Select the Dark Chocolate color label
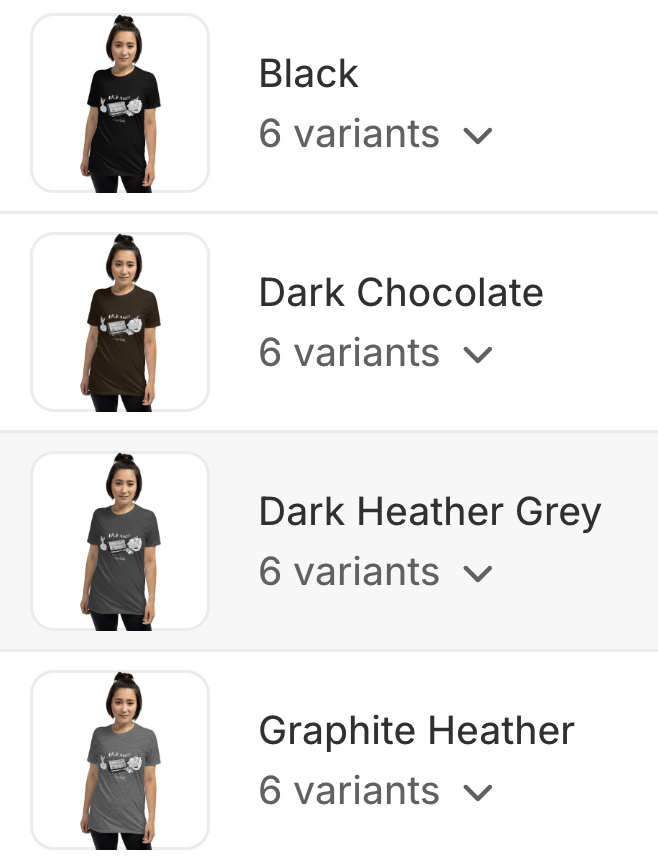 point(401,293)
